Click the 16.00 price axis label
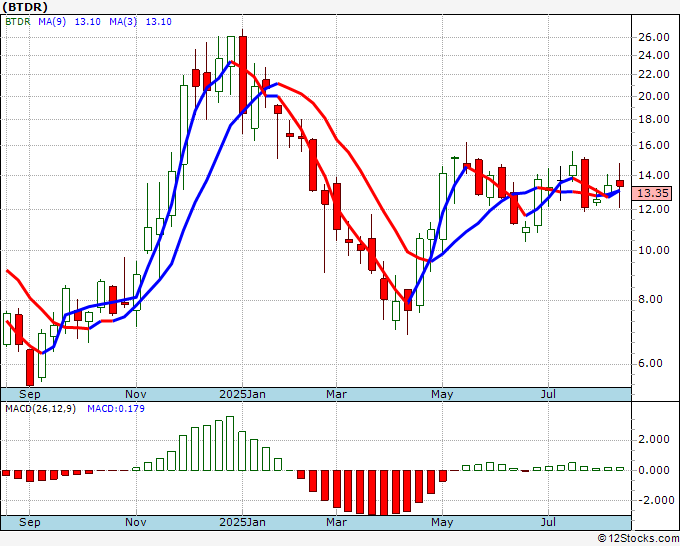Viewport: 680px width, 546px height. point(654,146)
